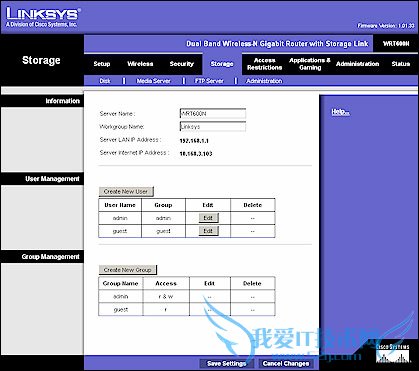Open the Disk sub-tab
The height and width of the screenshot is (371, 419).
(x=105, y=81)
